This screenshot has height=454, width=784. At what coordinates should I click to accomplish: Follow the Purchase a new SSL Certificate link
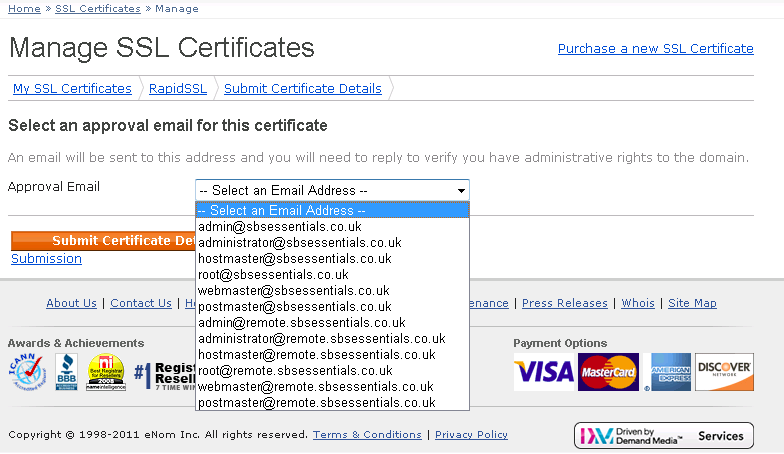pos(655,48)
